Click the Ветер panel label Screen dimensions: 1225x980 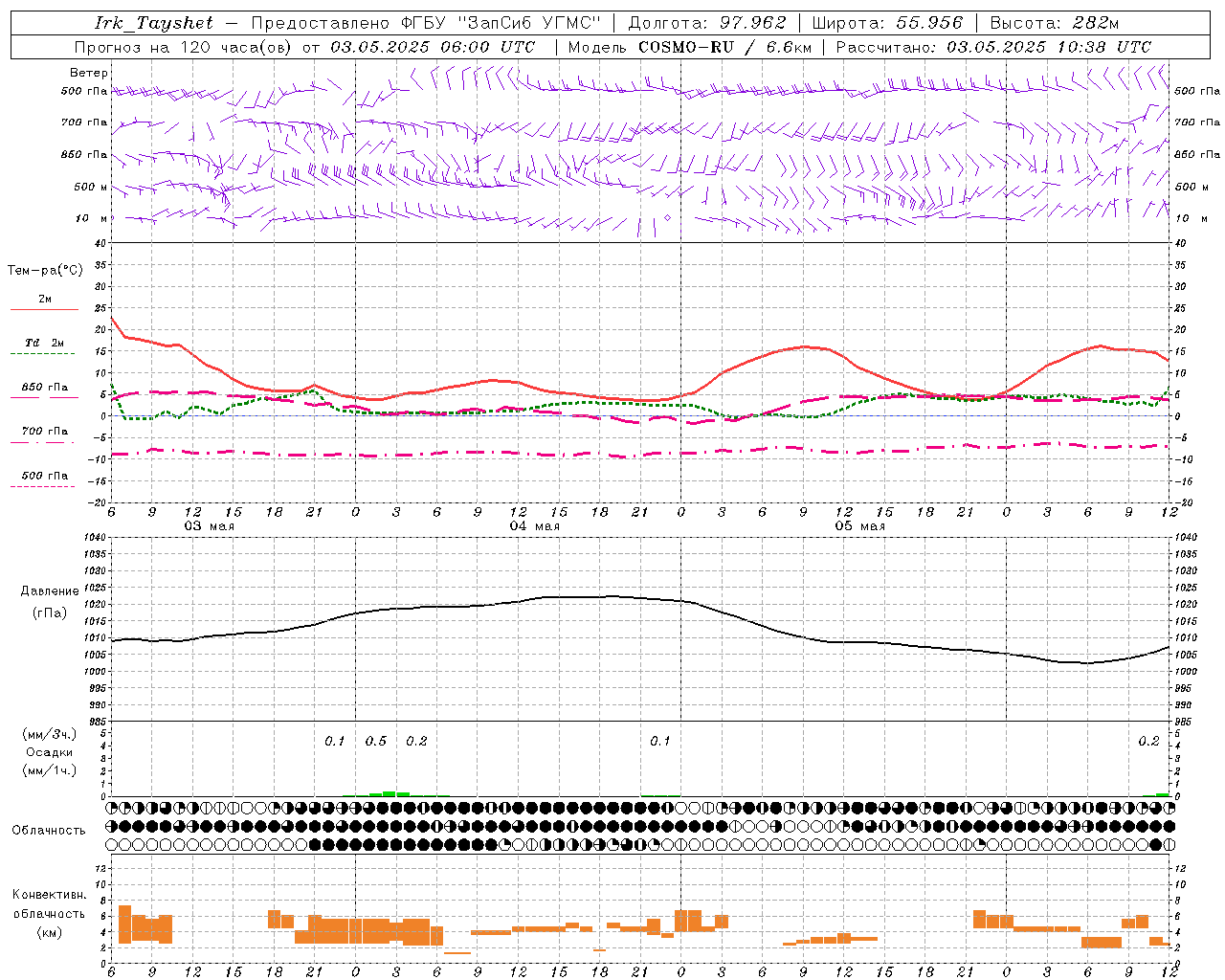[x=89, y=73]
